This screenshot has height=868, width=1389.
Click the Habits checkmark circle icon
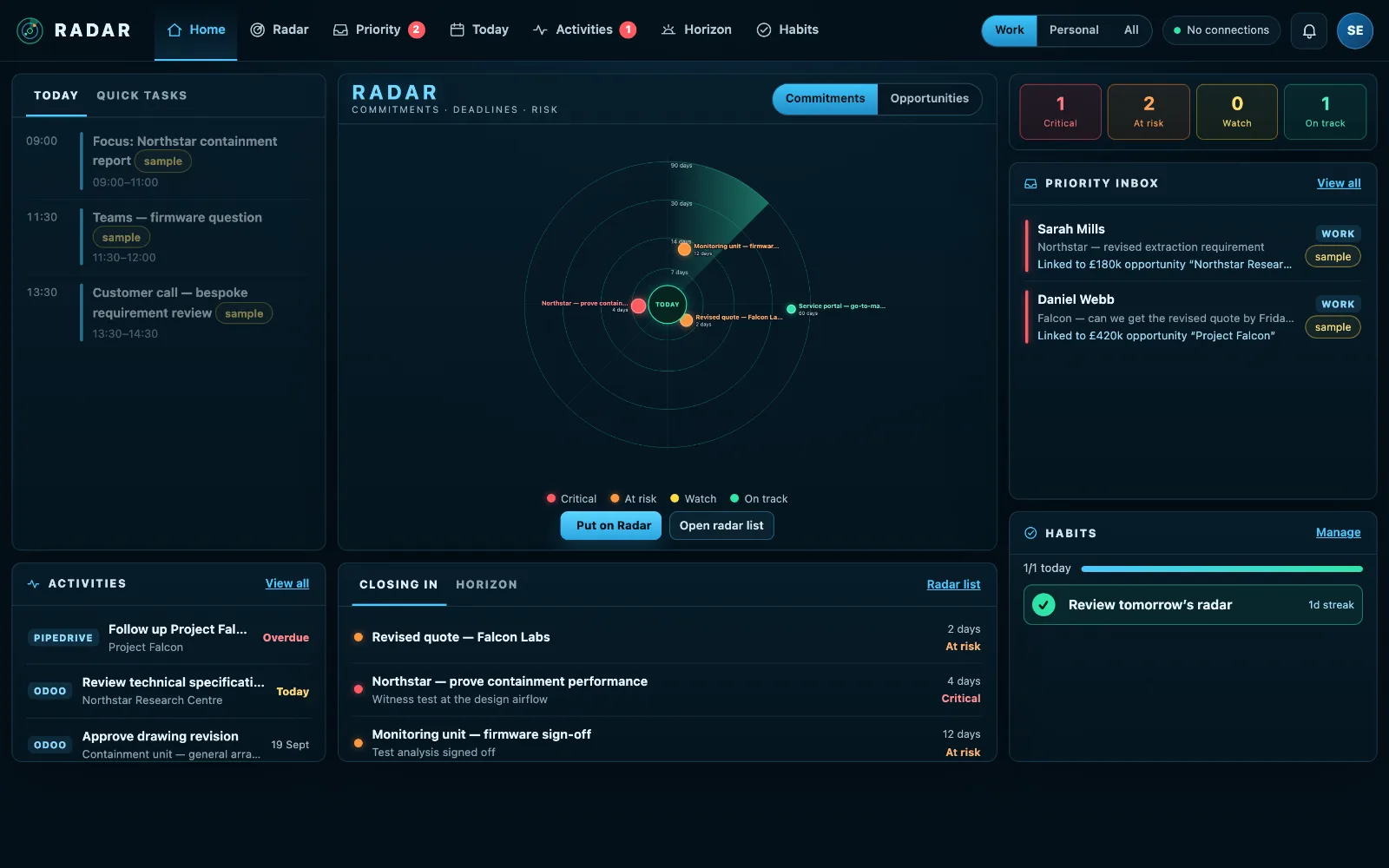[764, 30]
